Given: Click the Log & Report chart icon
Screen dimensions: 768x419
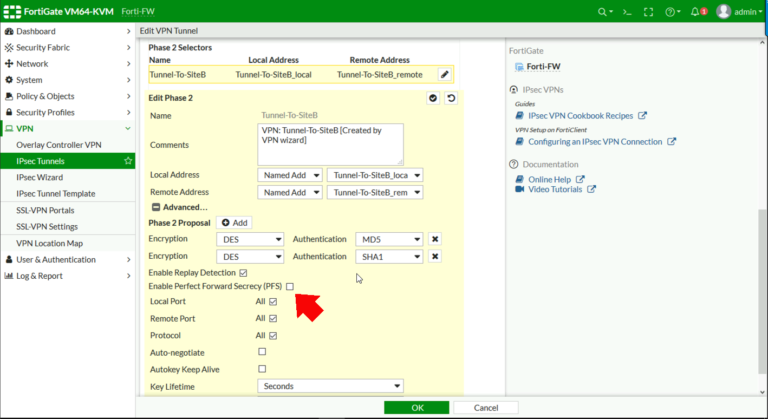Looking at the screenshot, I should [9, 276].
